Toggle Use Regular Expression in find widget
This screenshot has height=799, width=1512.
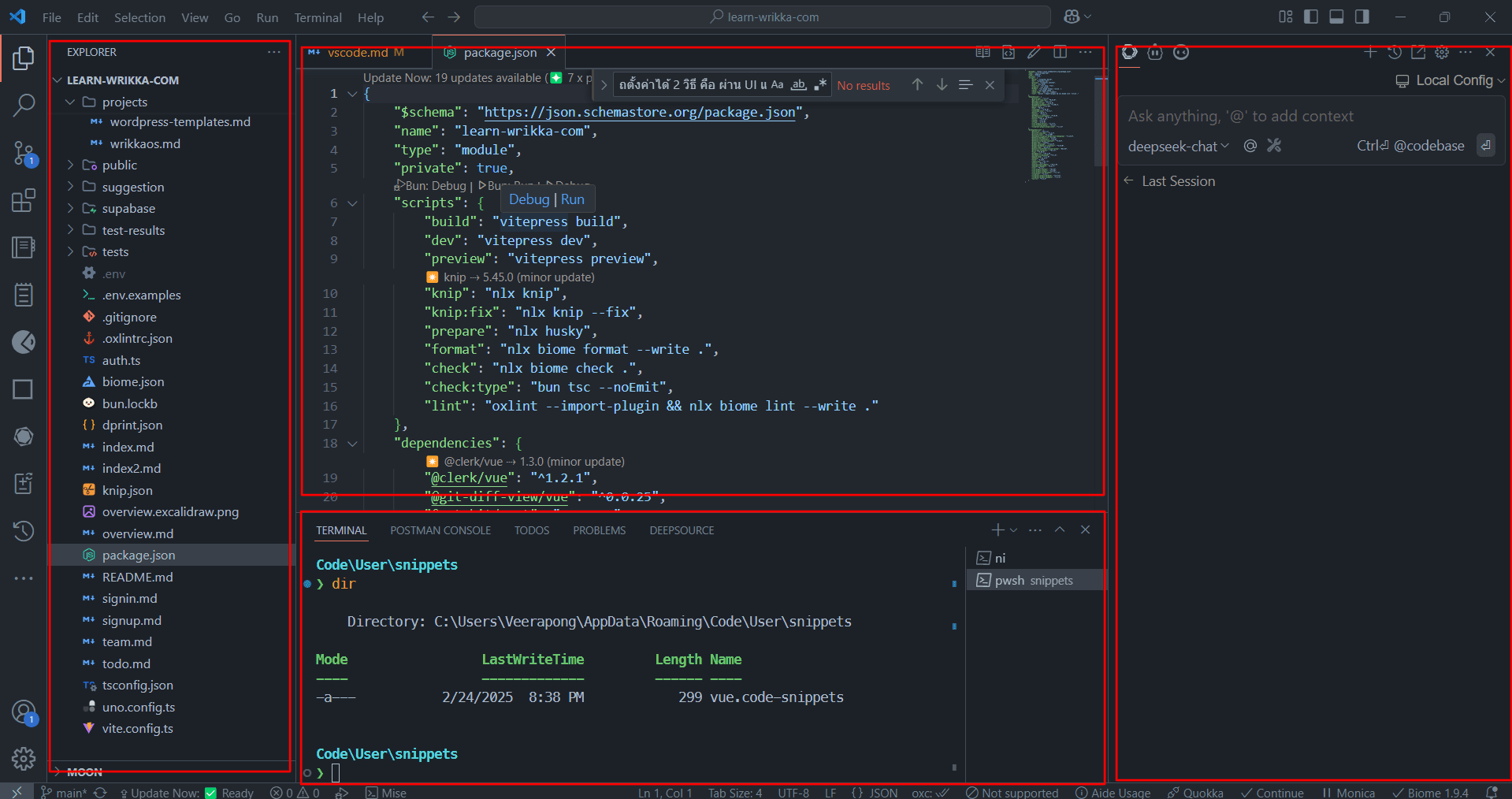820,84
